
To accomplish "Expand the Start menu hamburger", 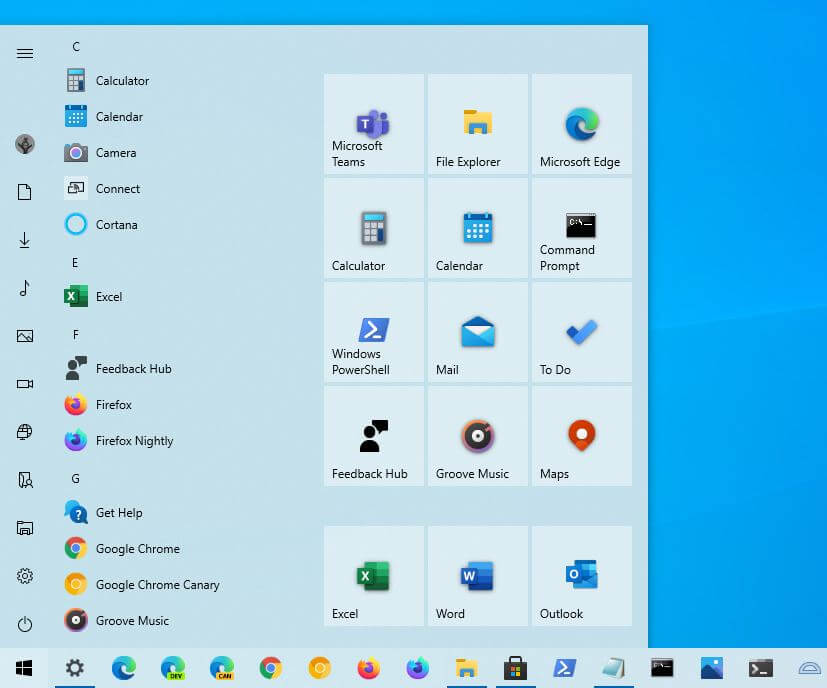I will tap(25, 53).
